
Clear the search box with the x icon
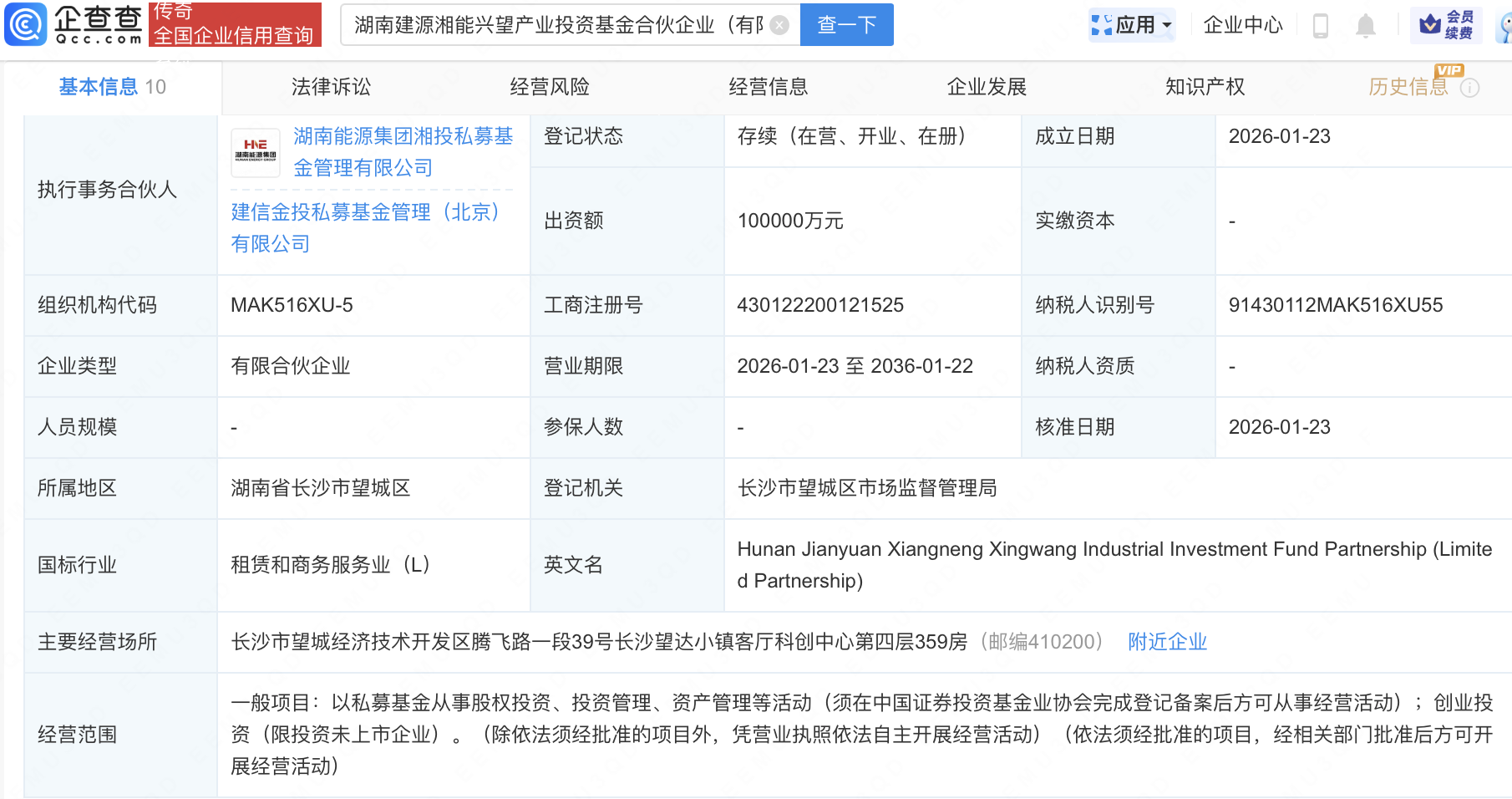pos(779,24)
